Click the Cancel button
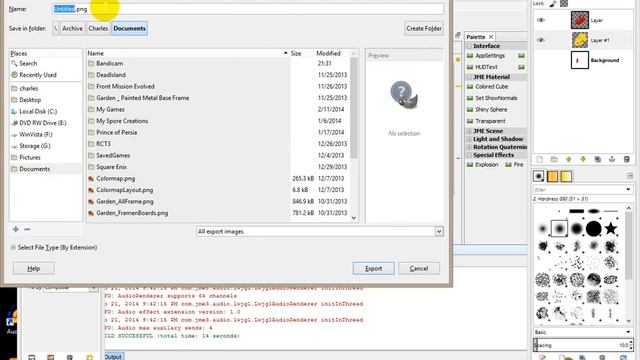Screen dimensions: 640x360 (419, 269)
